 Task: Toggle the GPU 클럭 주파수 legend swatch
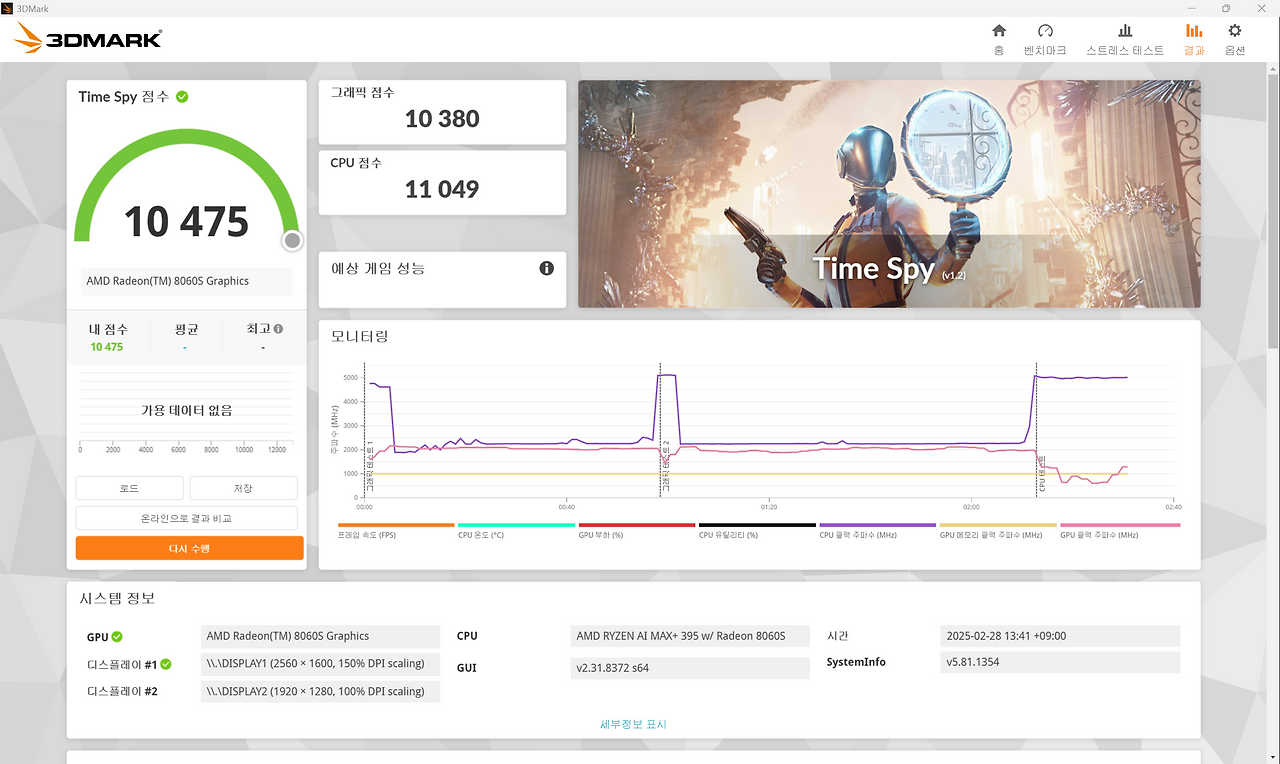1120,525
